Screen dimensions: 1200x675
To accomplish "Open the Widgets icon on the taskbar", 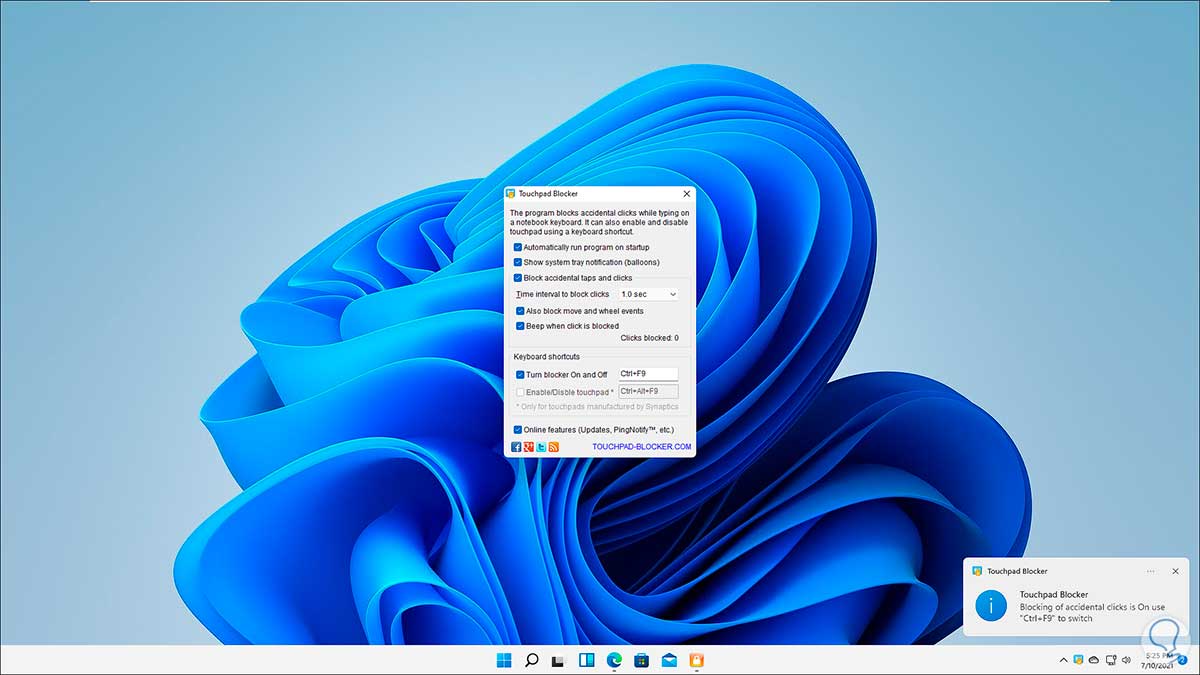I will [x=587, y=660].
